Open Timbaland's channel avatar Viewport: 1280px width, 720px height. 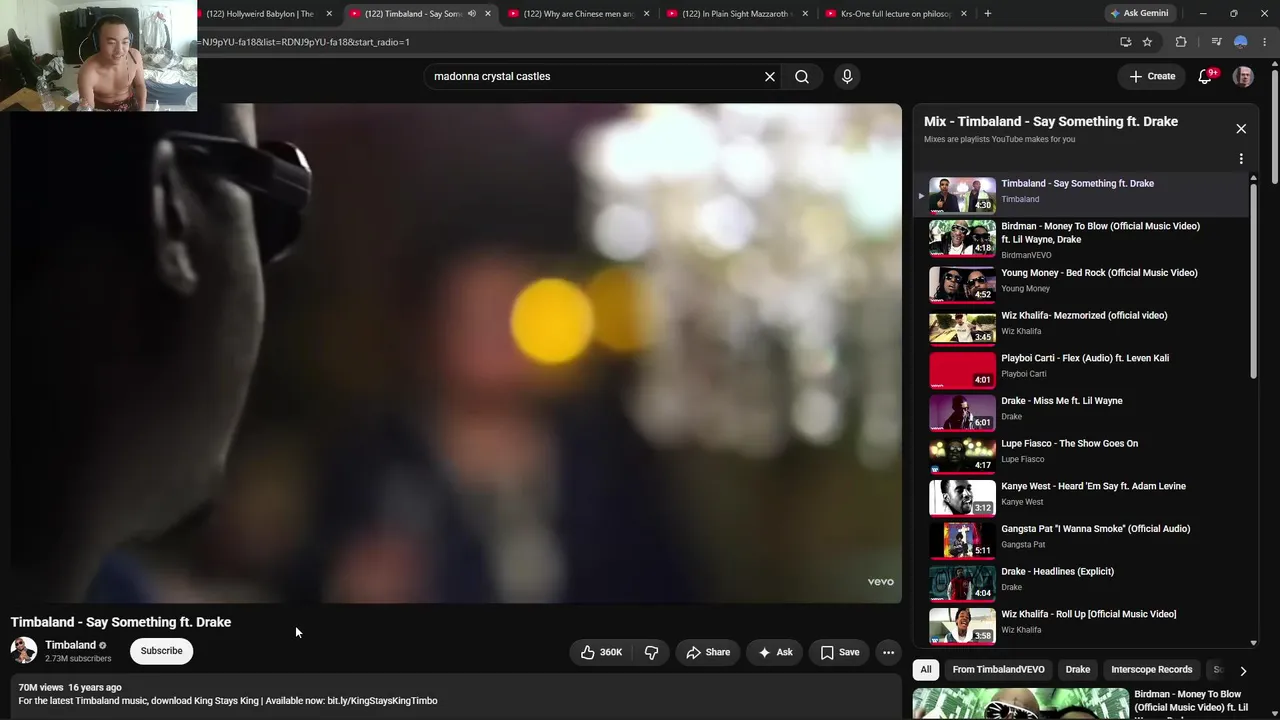click(x=24, y=651)
